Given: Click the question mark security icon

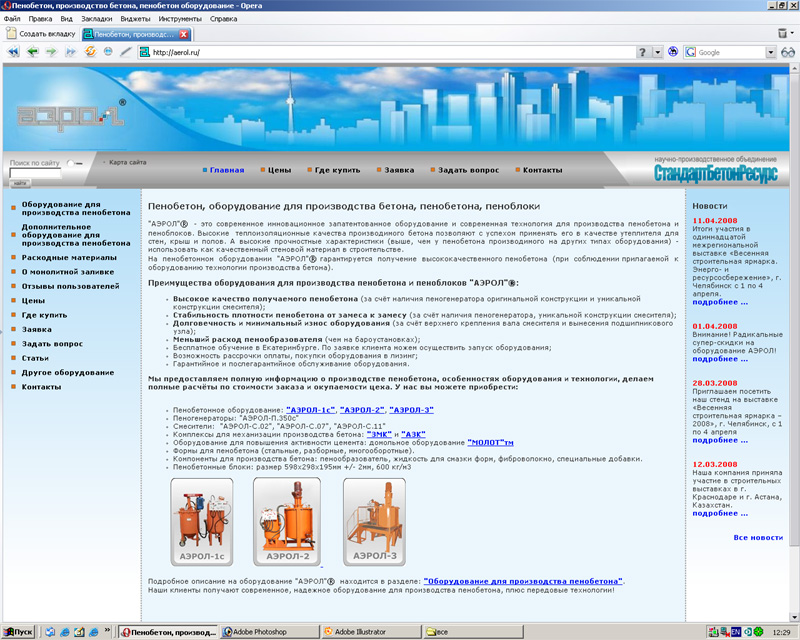Looking at the screenshot, I should (x=642, y=52).
